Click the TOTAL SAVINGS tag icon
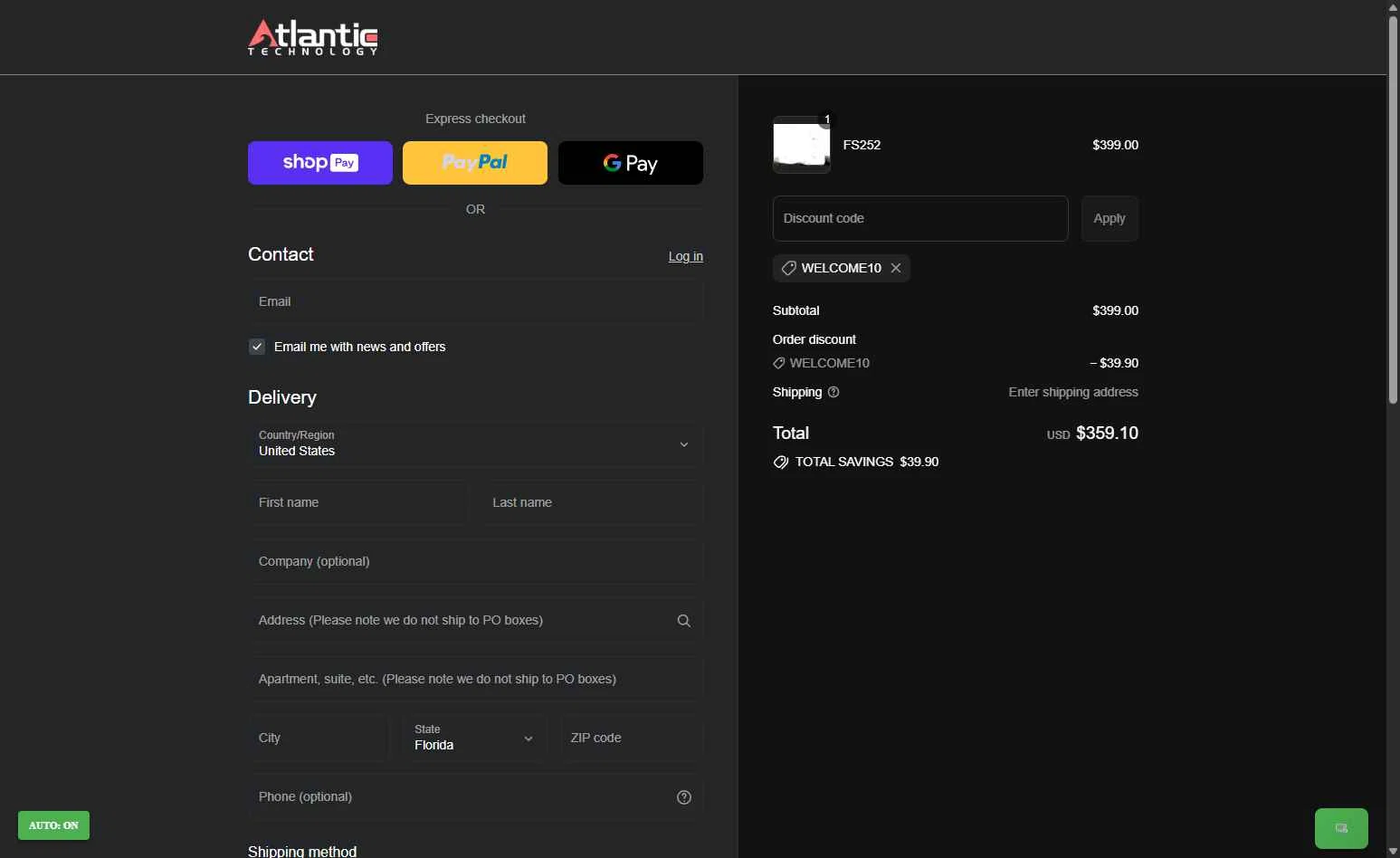This screenshot has width=1400, height=858. (x=781, y=462)
